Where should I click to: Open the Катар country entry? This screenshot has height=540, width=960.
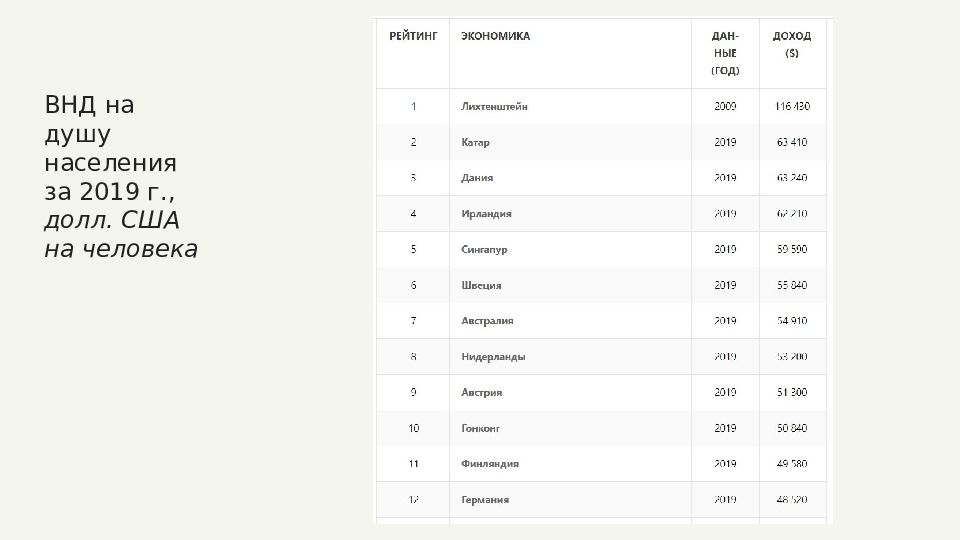coord(475,142)
